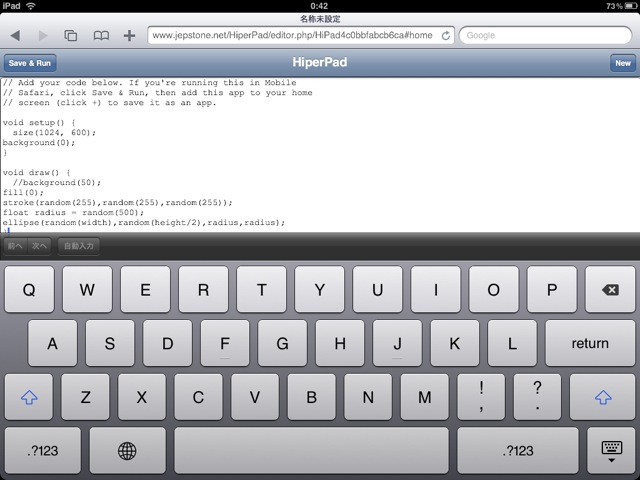Viewport: 640px width, 480px height.
Task: Hide keyboard with dismiss key
Action: [x=611, y=451]
